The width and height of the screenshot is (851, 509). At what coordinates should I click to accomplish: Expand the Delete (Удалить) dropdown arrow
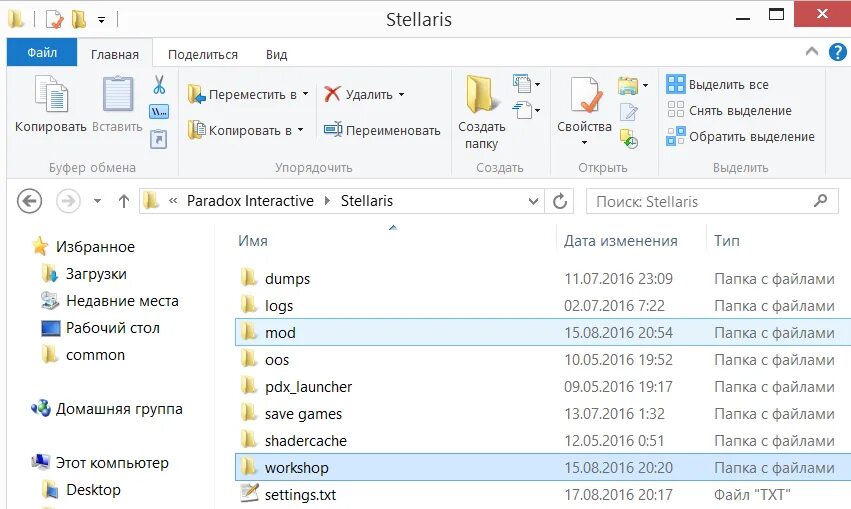tap(402, 94)
